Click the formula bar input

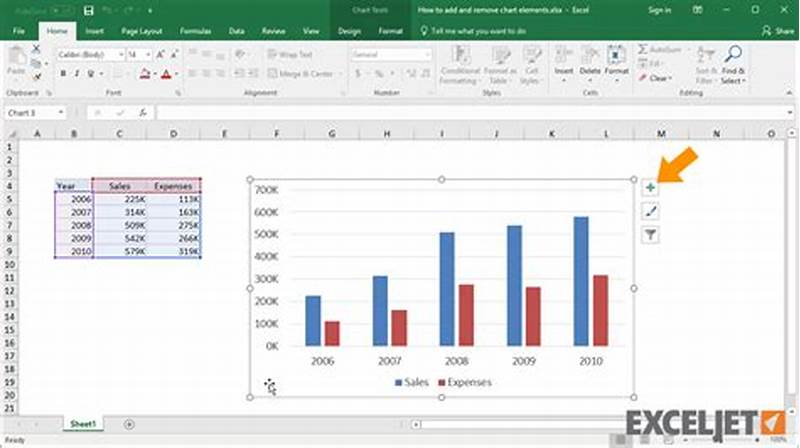click(x=469, y=113)
